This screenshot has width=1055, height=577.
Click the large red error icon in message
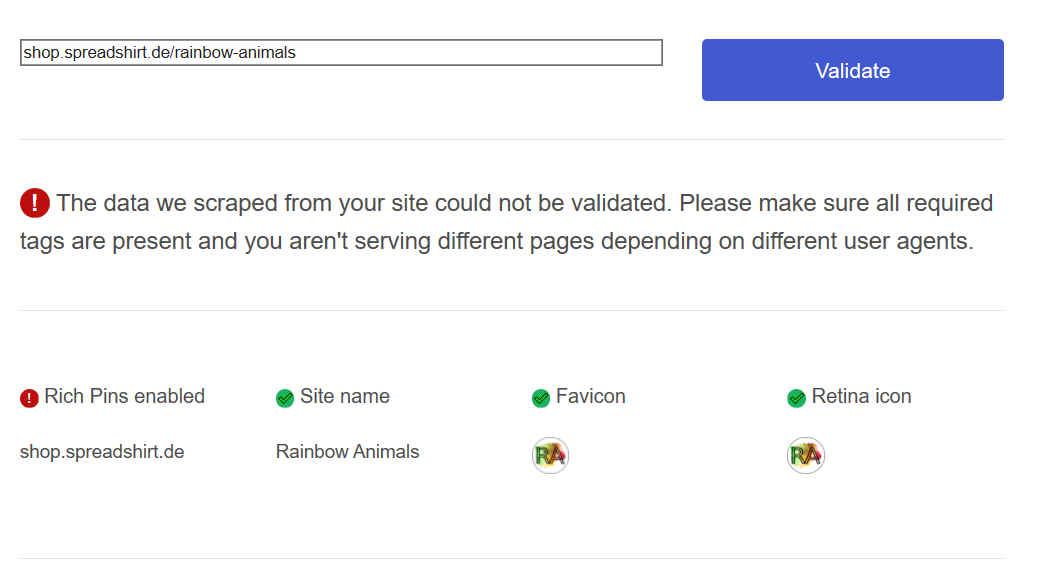35,203
